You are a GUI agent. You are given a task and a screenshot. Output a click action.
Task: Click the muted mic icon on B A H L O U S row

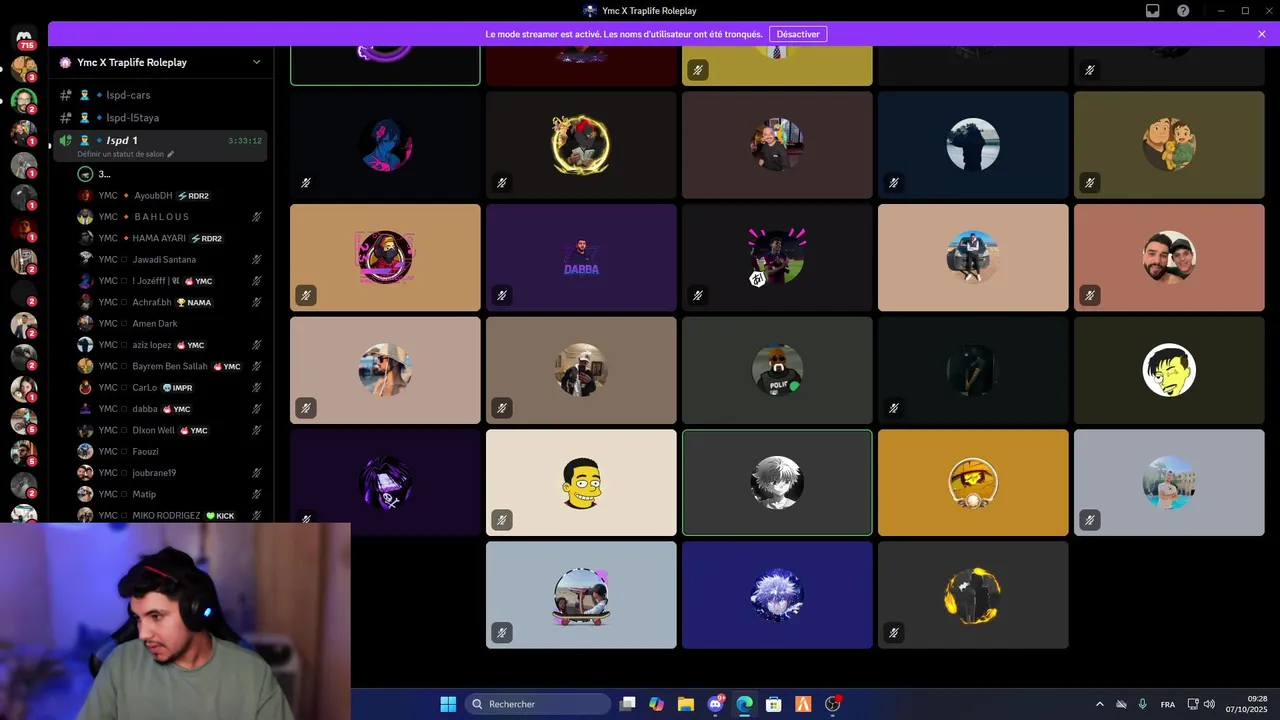257,217
